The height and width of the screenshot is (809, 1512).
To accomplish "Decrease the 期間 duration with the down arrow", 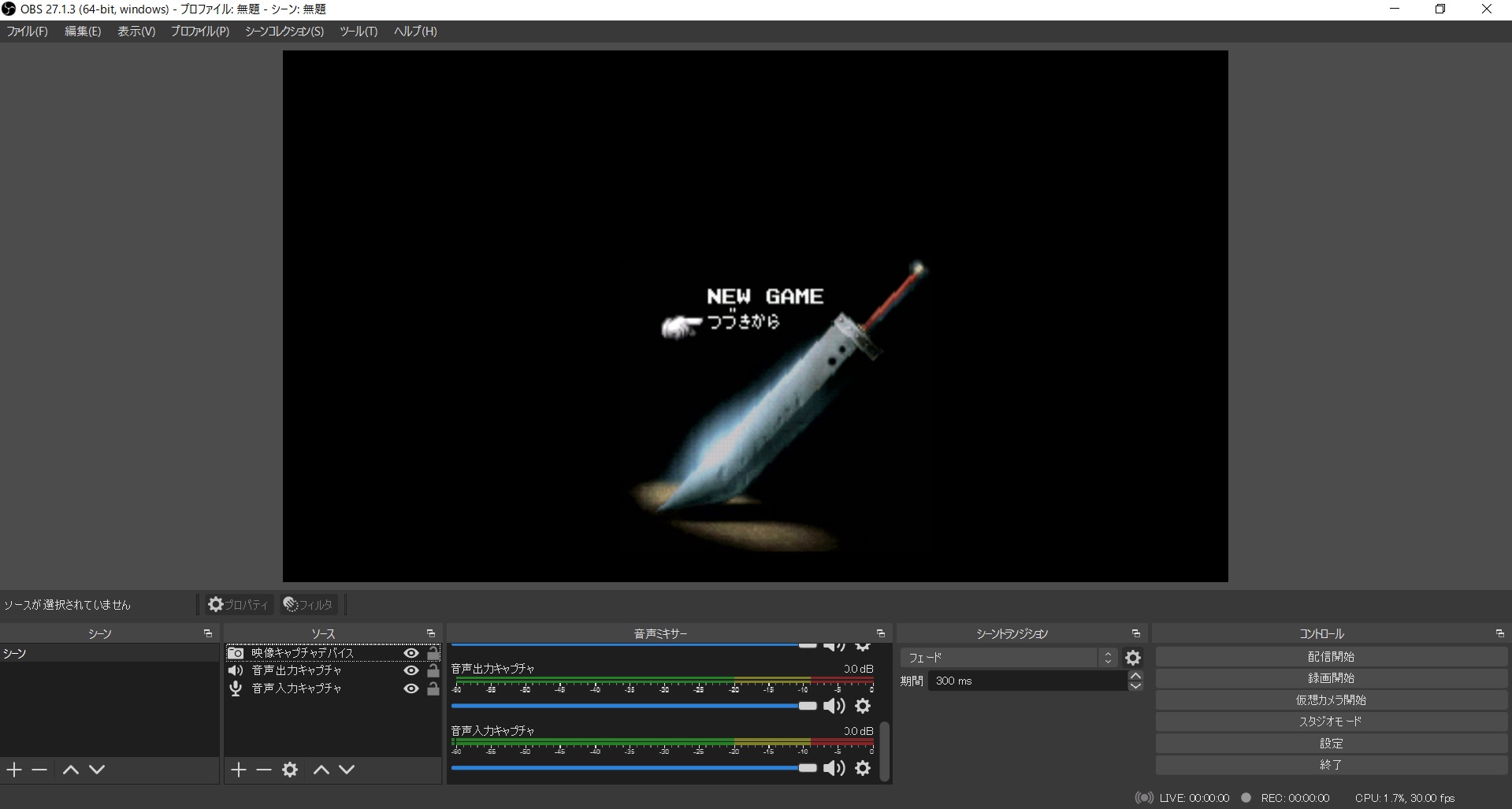I will pos(1135,686).
